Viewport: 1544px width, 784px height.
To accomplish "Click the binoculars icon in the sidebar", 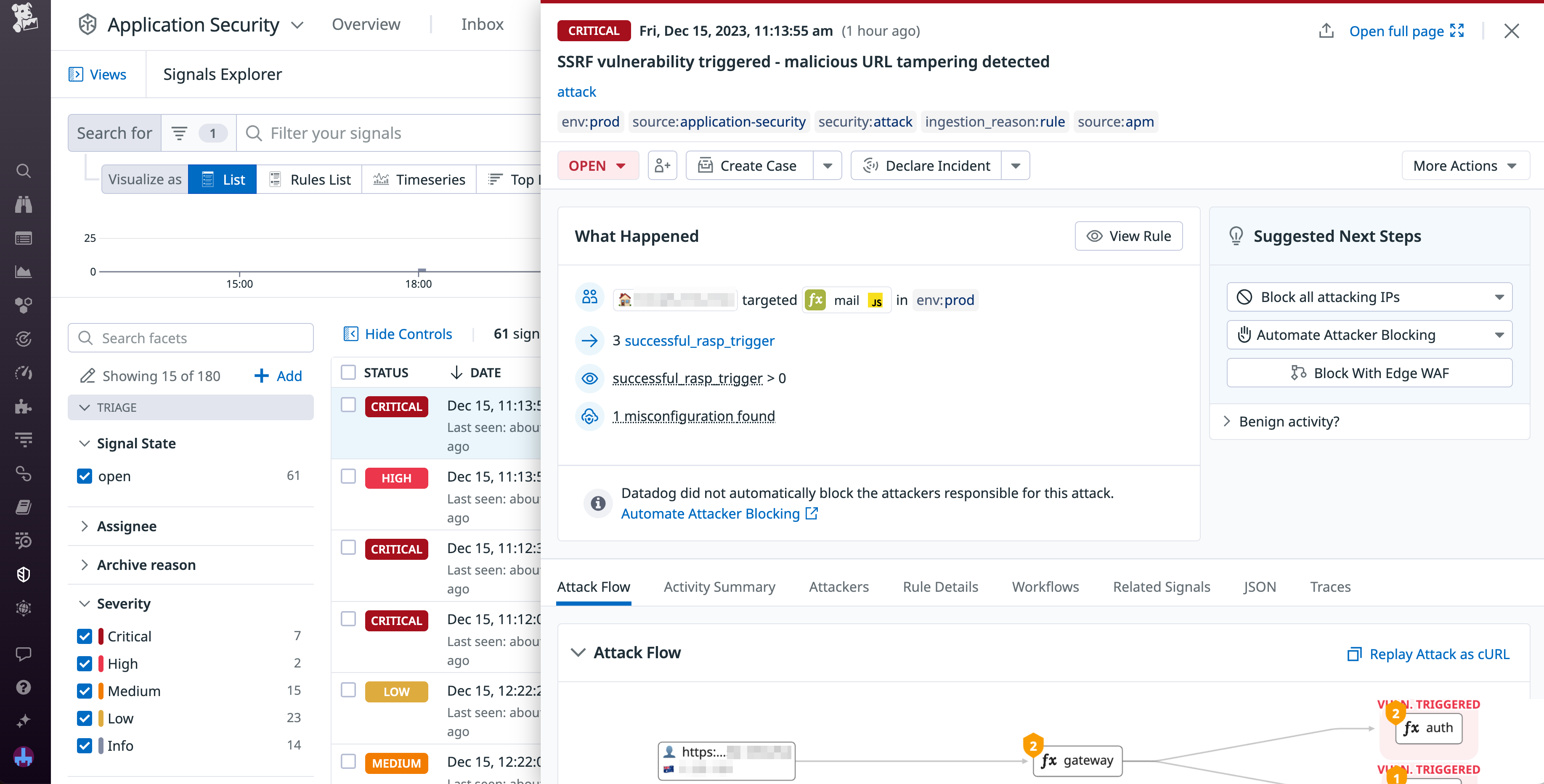I will tap(24, 205).
